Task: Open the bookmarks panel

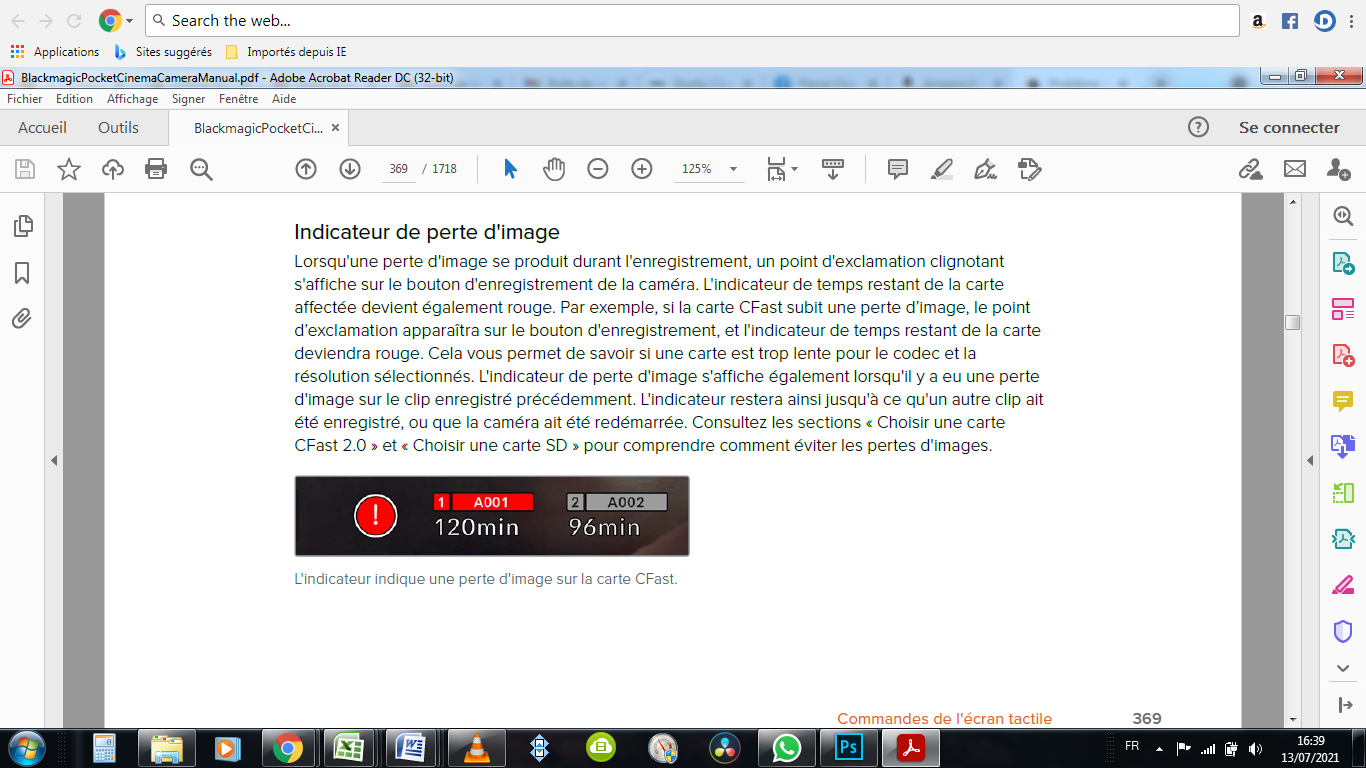Action: coord(22,273)
